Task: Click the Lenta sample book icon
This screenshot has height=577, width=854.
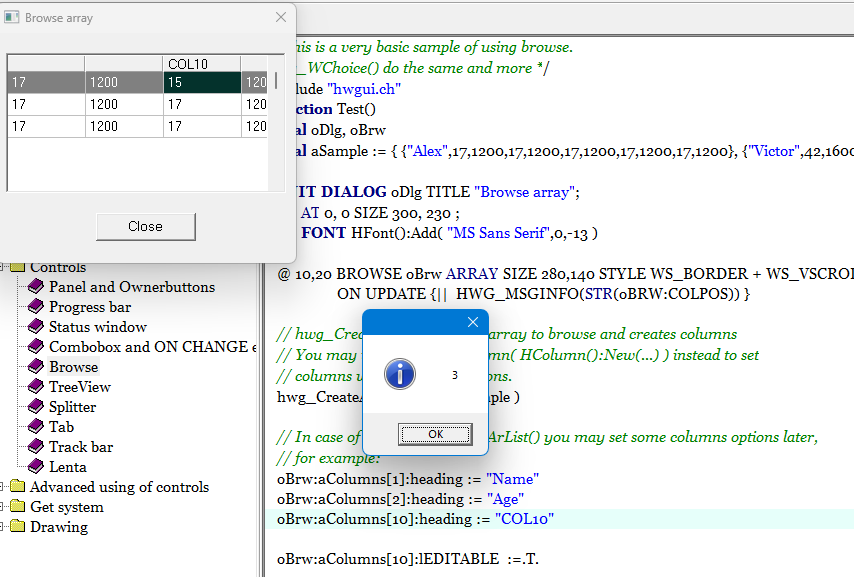Action: (36, 467)
